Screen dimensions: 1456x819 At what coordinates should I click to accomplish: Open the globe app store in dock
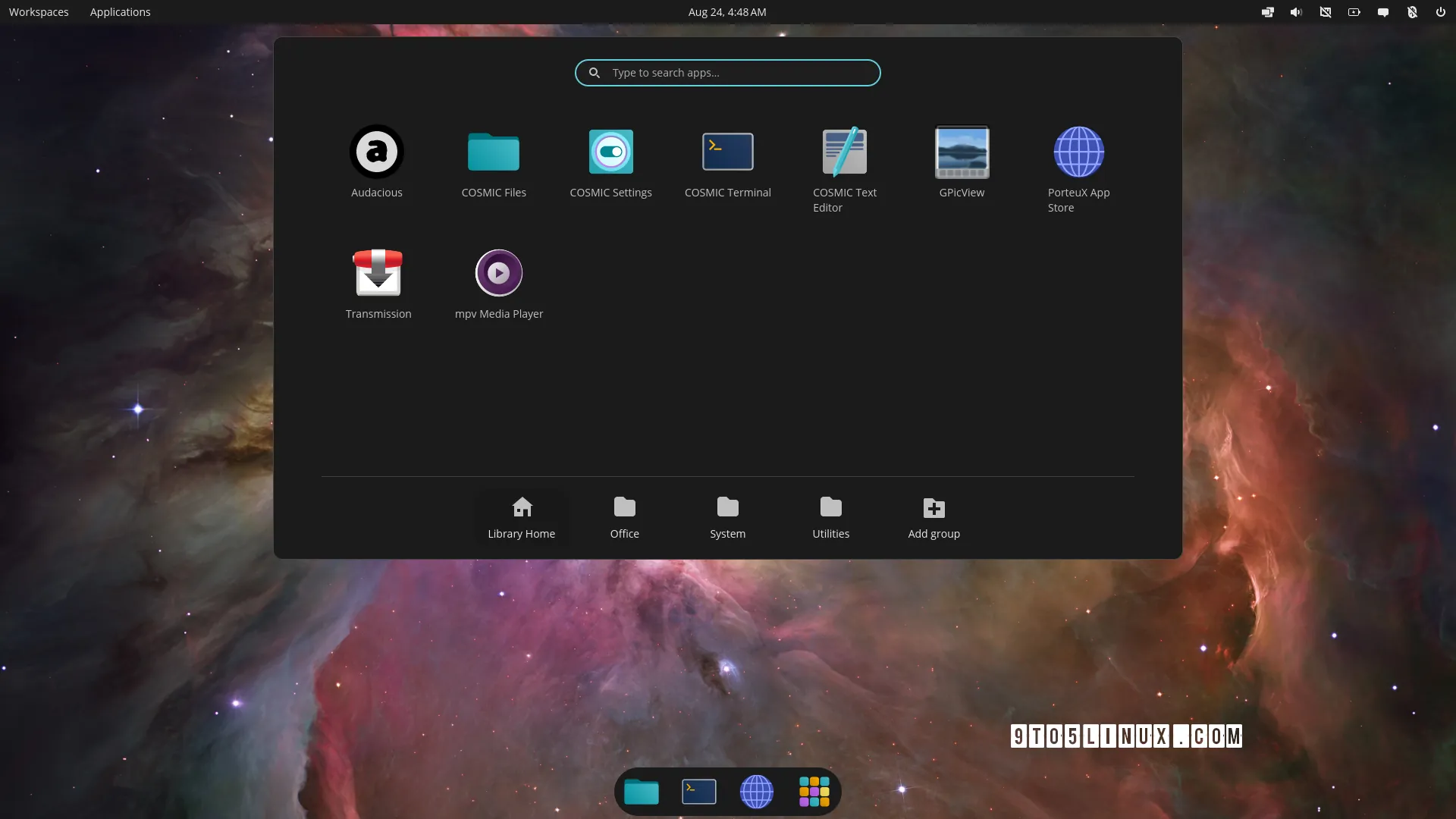click(x=757, y=792)
